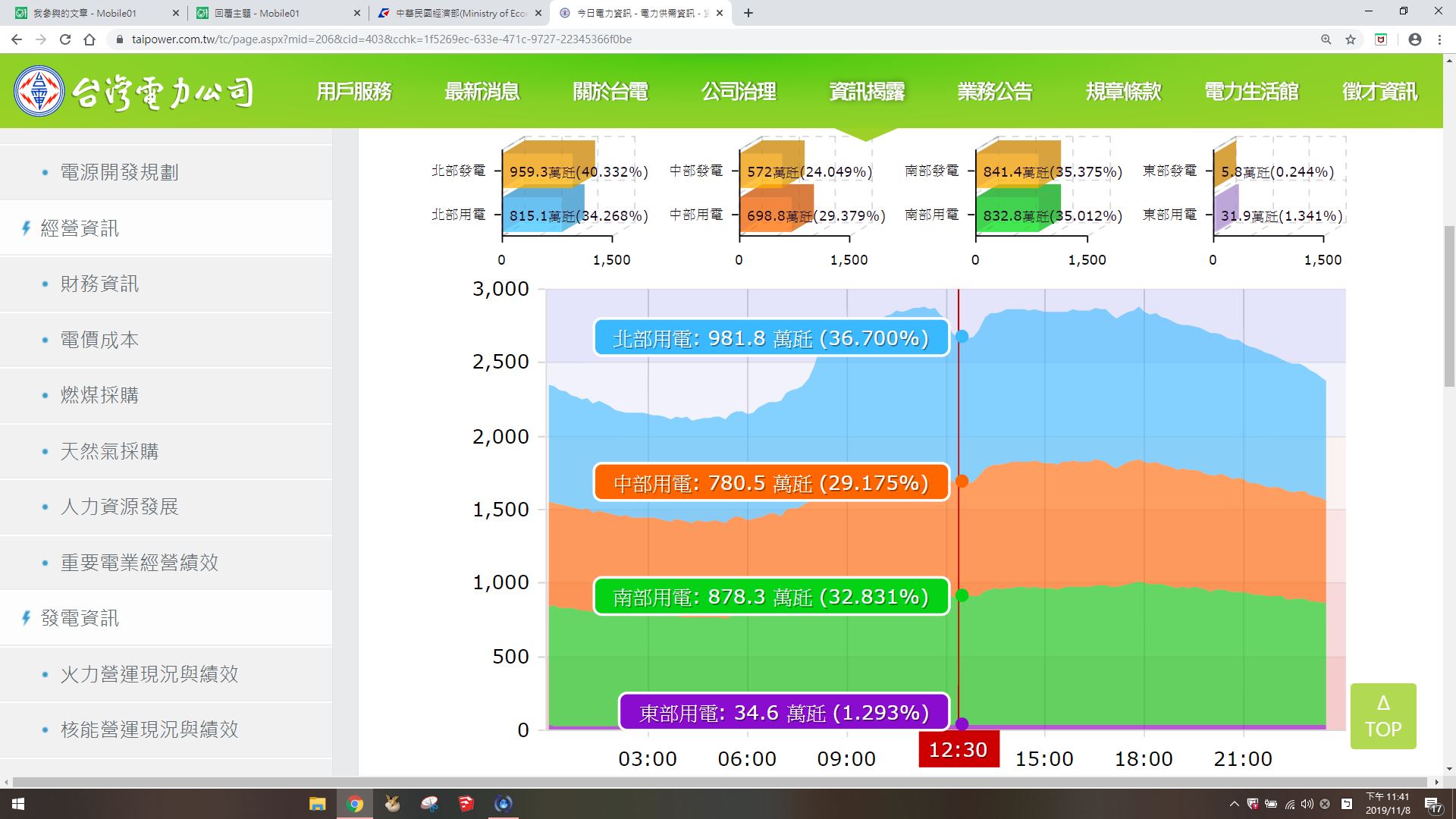Click the extension icon in Chrome toolbar
The image size is (1456, 819).
(x=1381, y=39)
